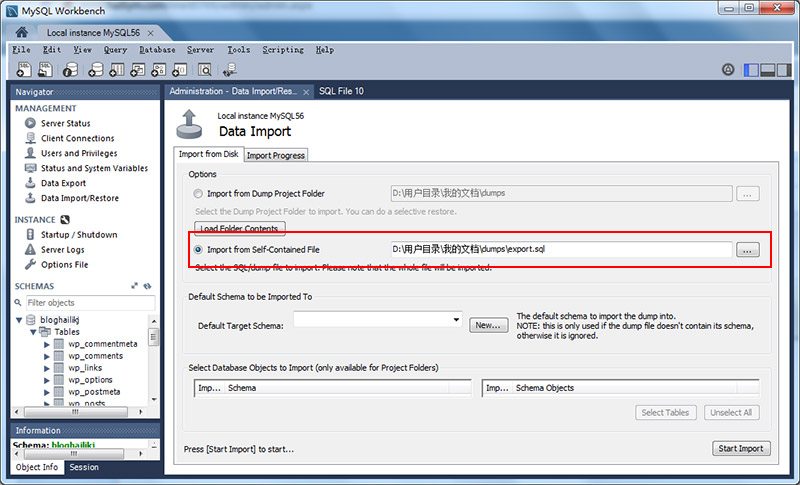This screenshot has height=485, width=800.
Task: Expand the wp_commentmeta table
Action: (x=47, y=345)
